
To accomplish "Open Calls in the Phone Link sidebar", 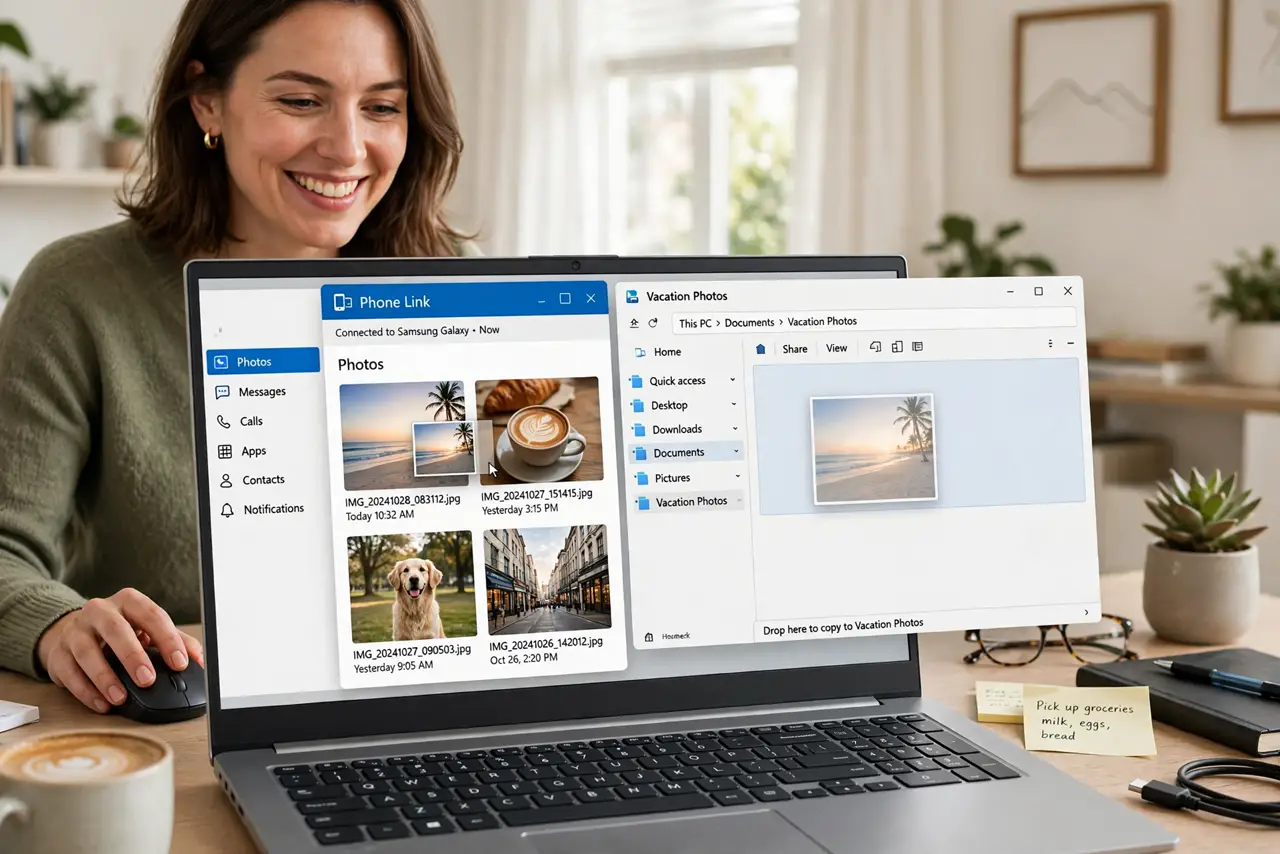I will [x=240, y=422].
